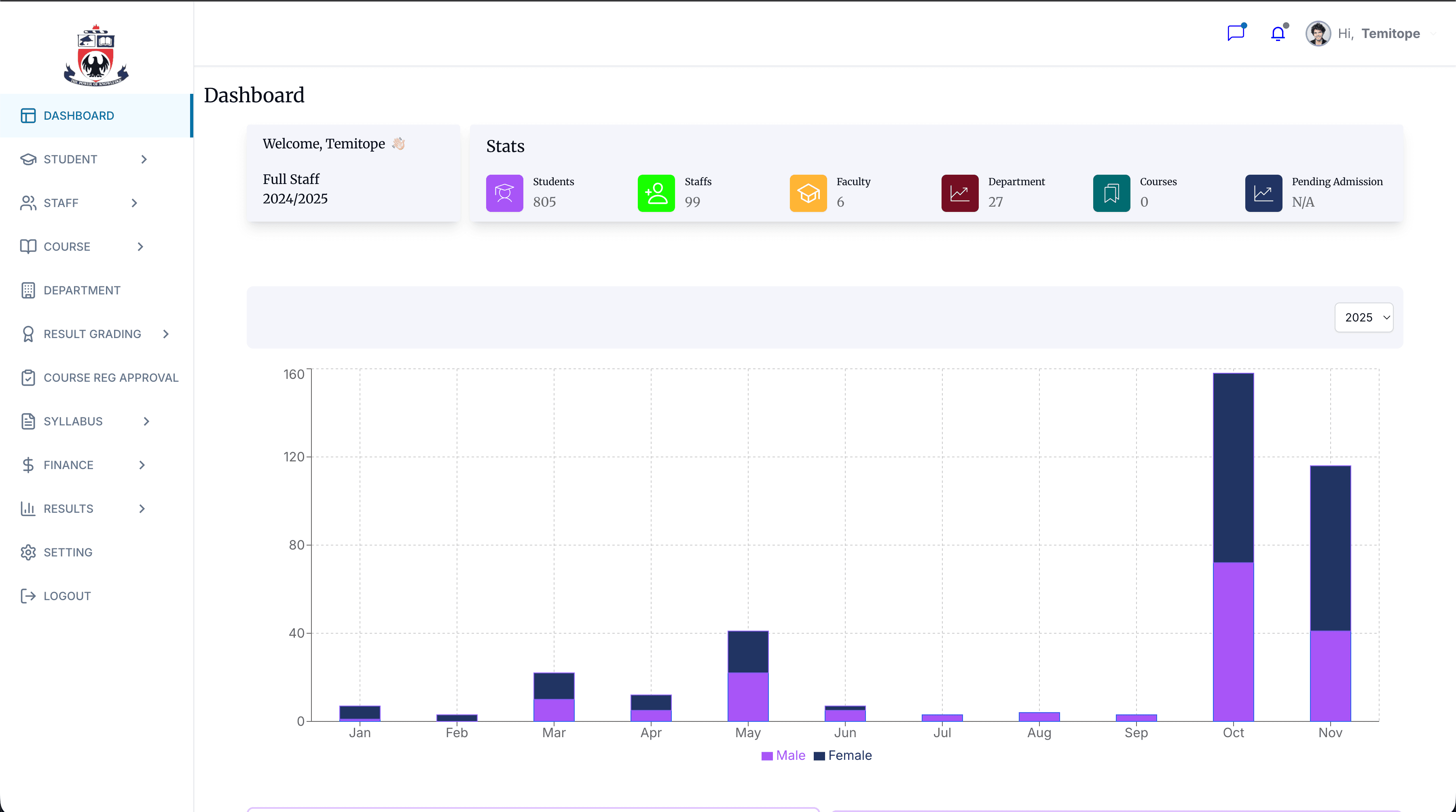Click the maroon Department stat icon
This screenshot has height=812, width=1456.
(x=959, y=193)
